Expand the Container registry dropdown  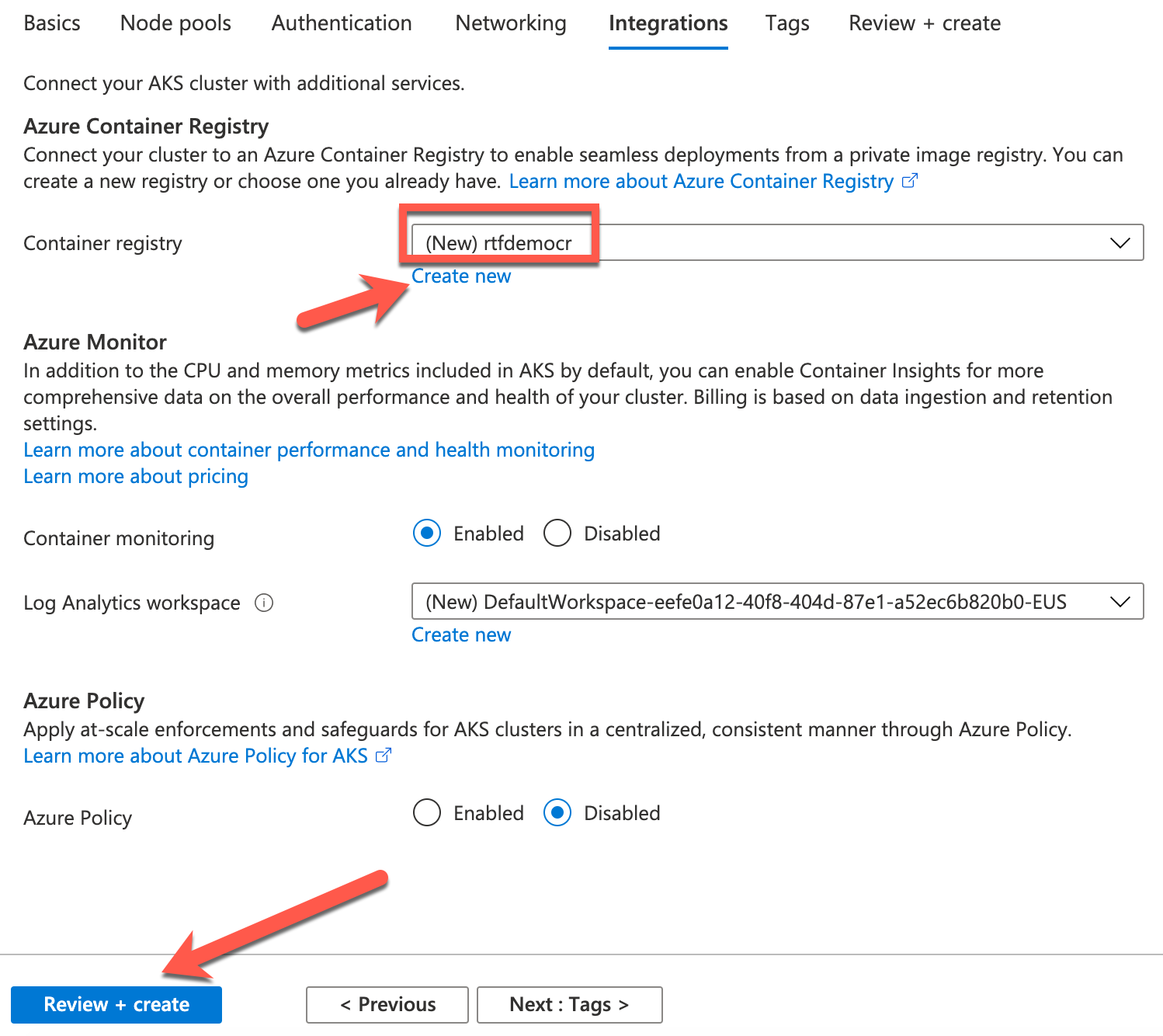(x=777, y=243)
